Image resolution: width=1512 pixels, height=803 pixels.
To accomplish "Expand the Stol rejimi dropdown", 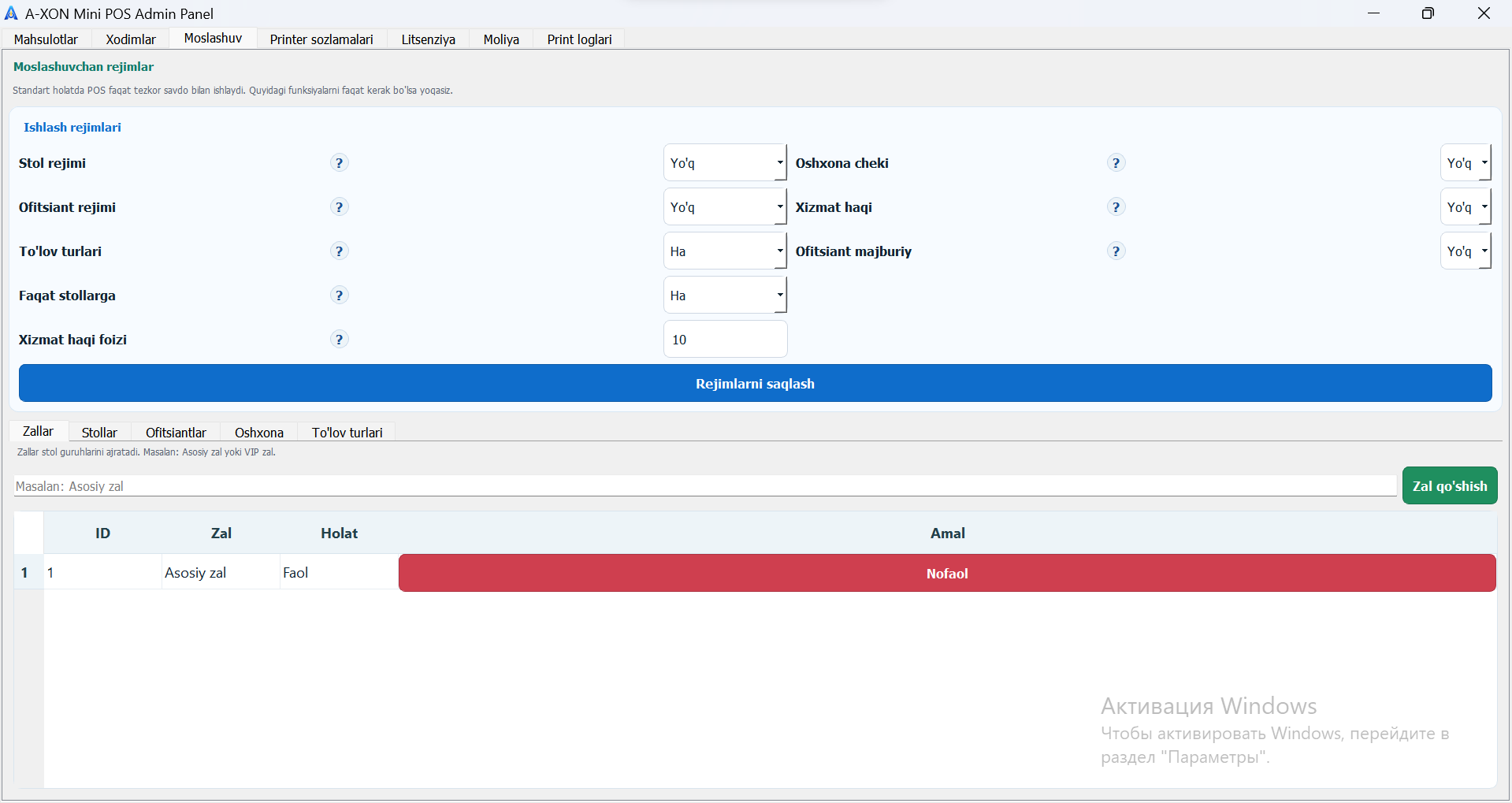I will coord(724,163).
